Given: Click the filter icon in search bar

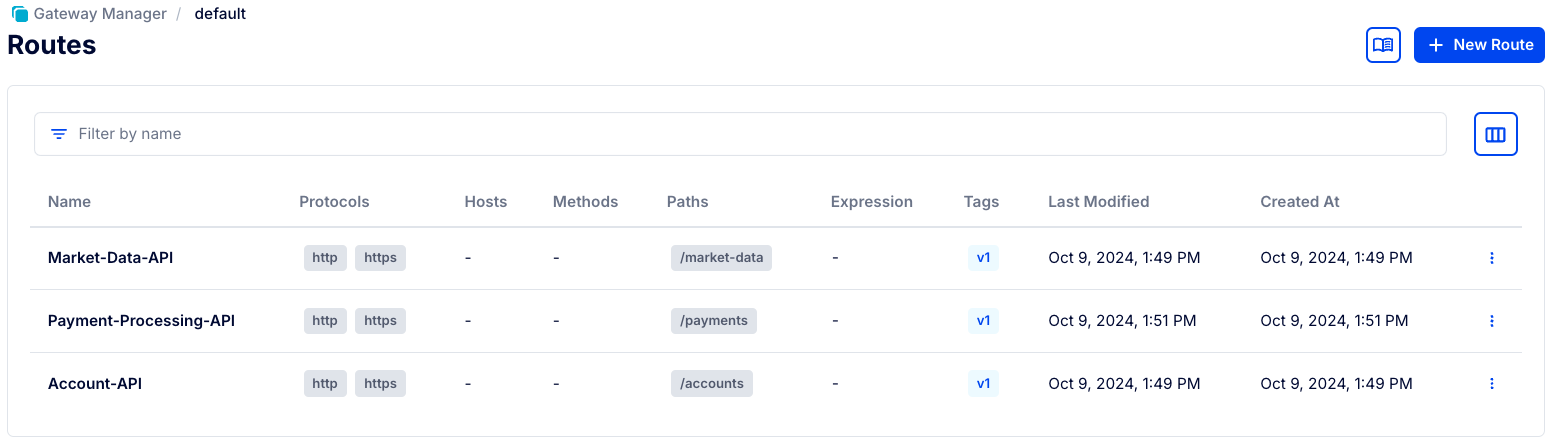Looking at the screenshot, I should (59, 134).
